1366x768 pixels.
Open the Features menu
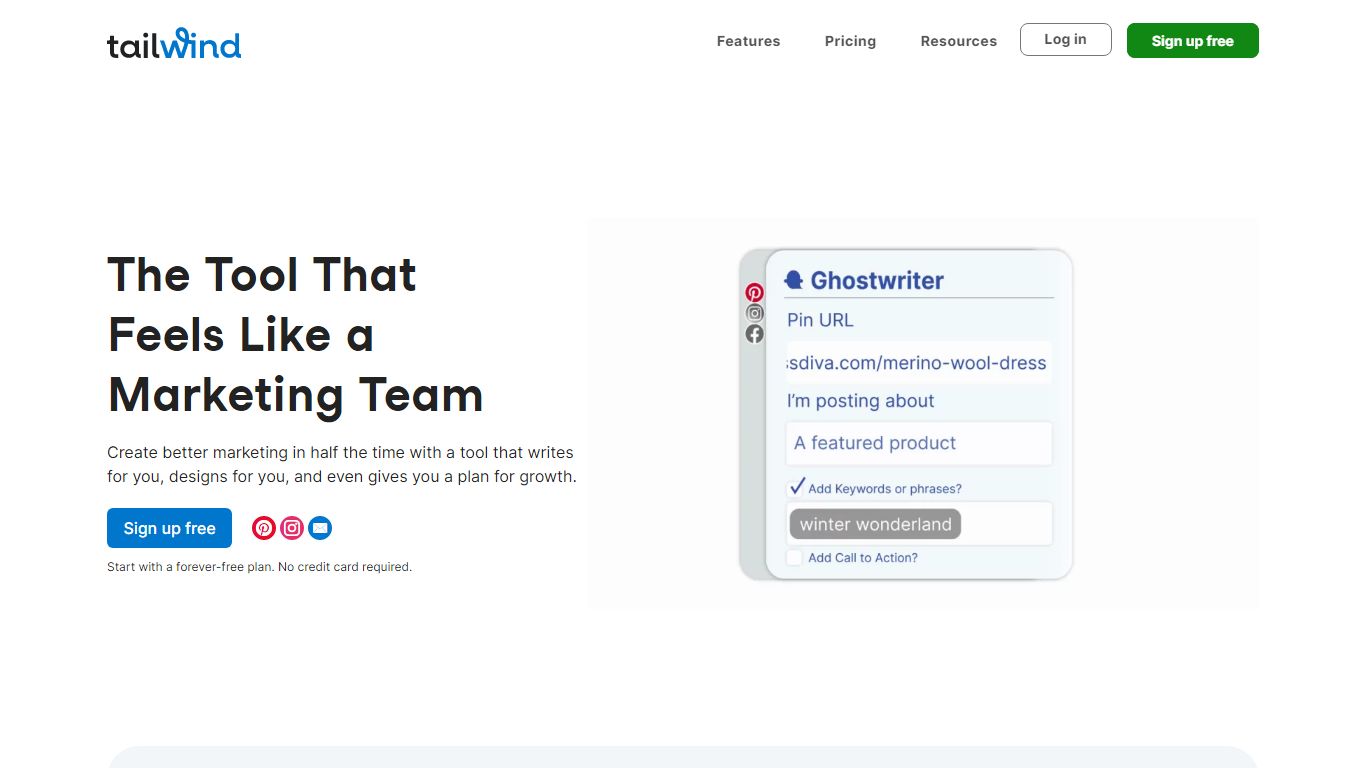(x=748, y=41)
